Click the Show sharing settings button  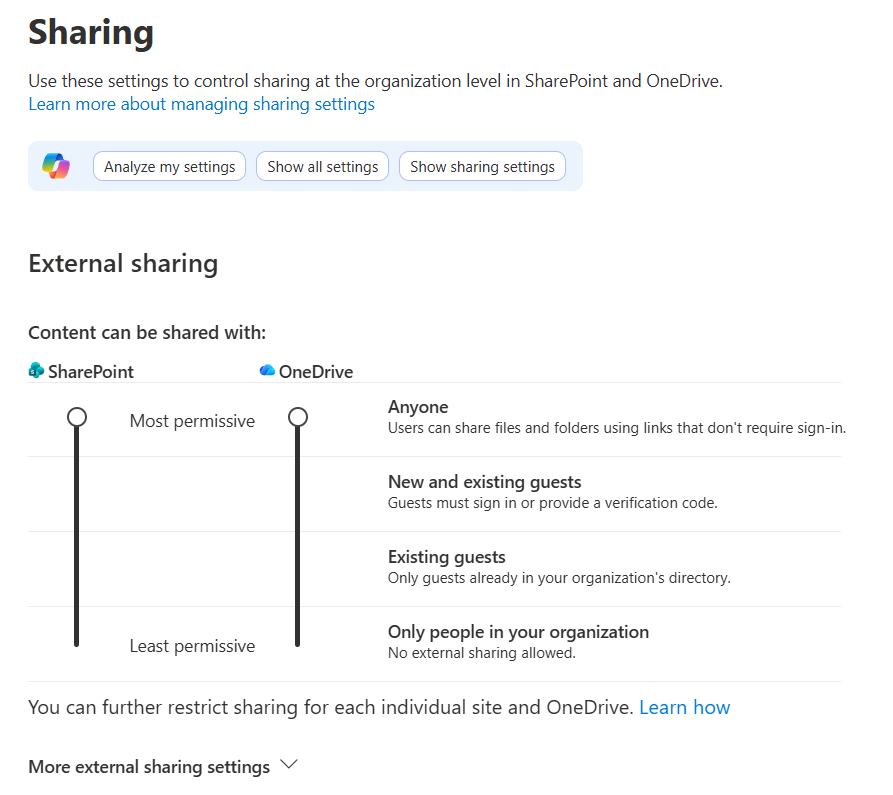pos(482,166)
